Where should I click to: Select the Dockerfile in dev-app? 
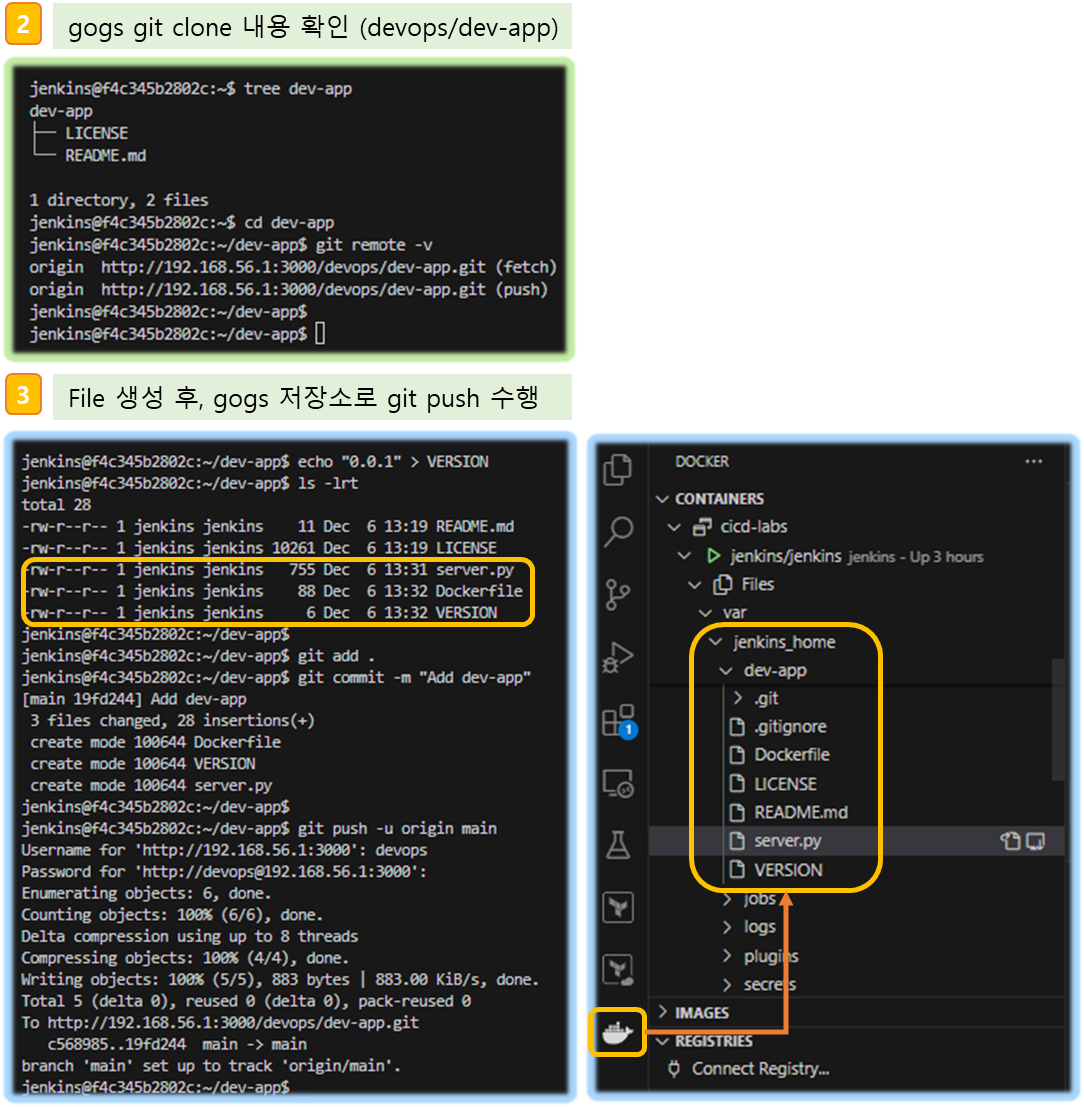[792, 755]
